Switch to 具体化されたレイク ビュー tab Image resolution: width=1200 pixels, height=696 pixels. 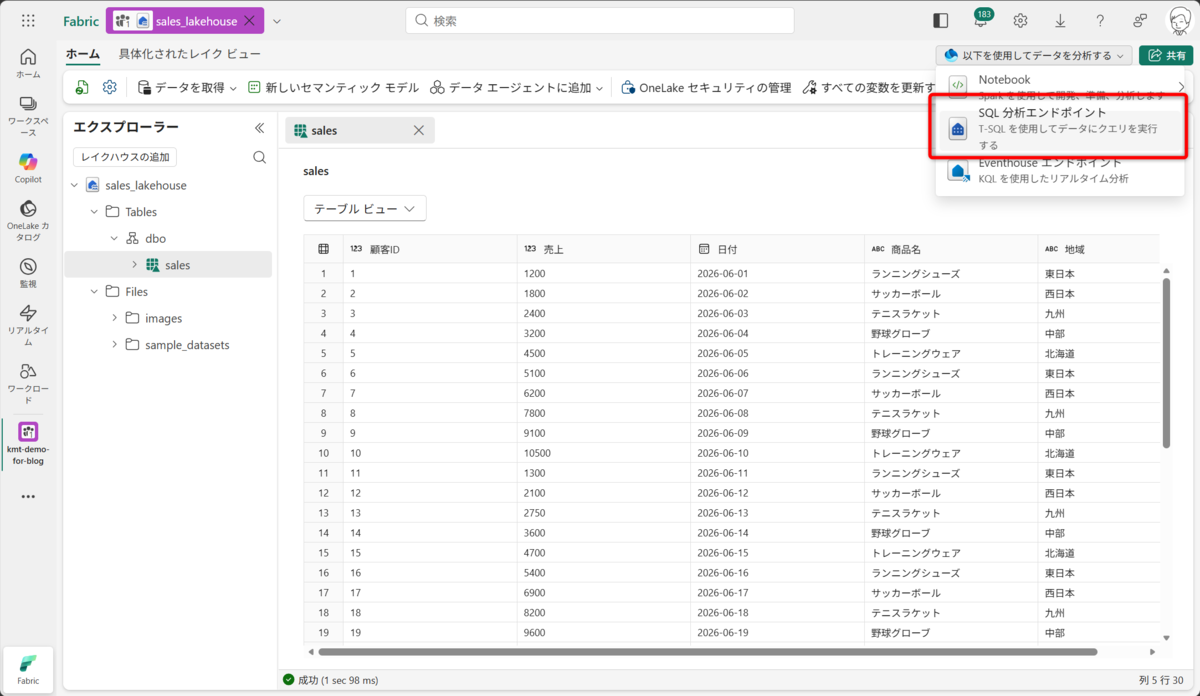190,54
